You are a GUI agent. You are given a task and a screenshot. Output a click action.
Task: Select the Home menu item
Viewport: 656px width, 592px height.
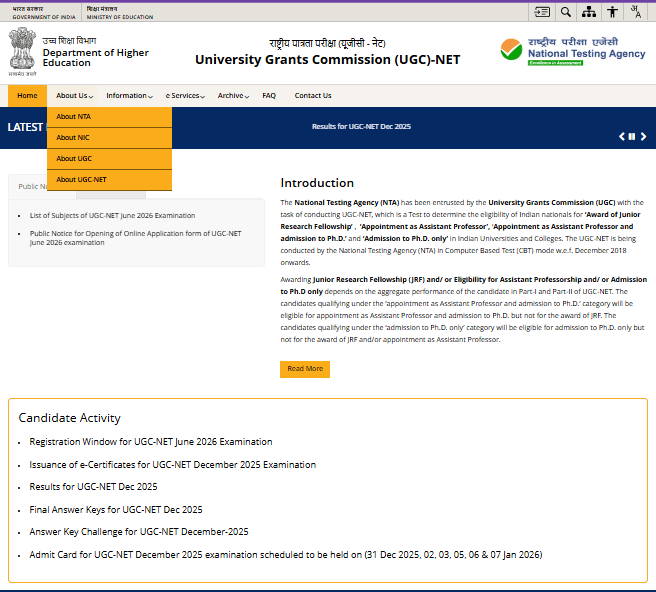(x=27, y=96)
